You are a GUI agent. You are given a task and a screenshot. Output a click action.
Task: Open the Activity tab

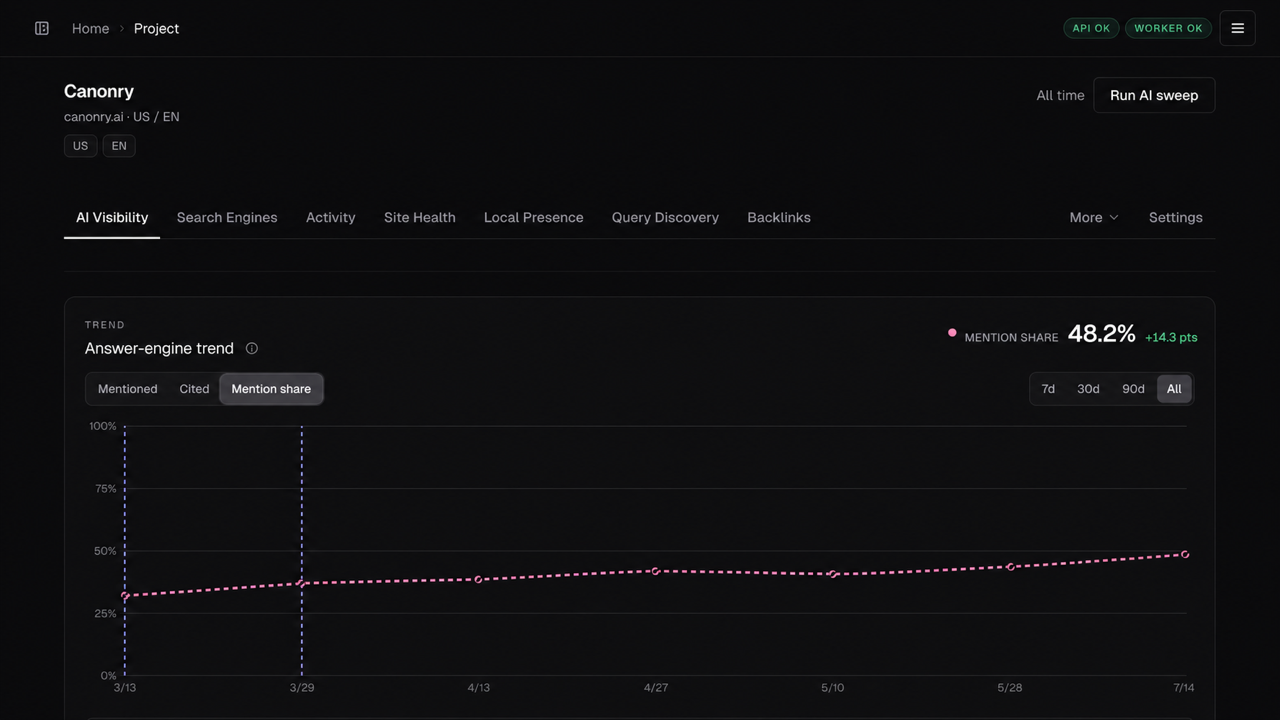pos(330,217)
